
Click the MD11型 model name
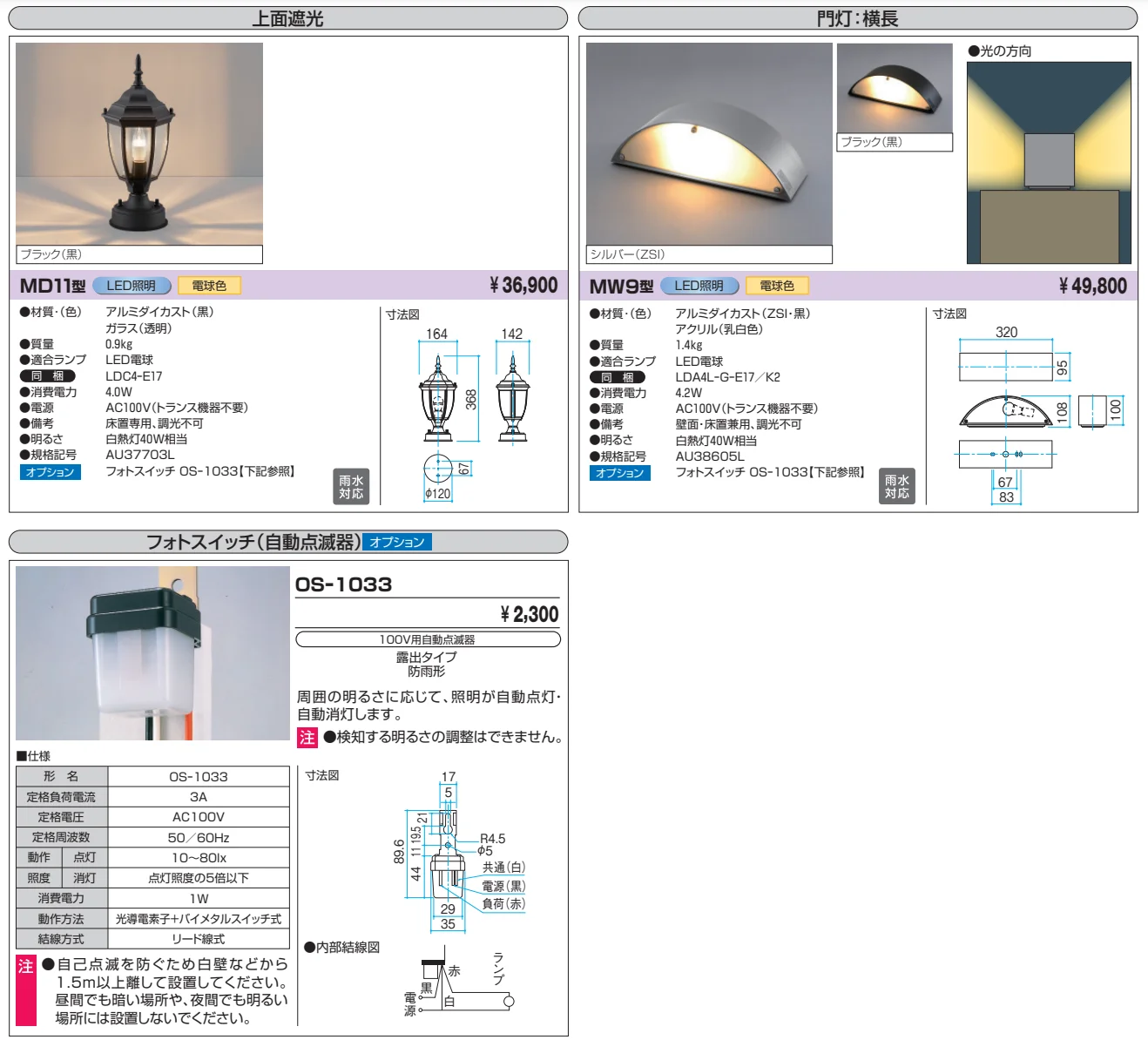[x=52, y=286]
